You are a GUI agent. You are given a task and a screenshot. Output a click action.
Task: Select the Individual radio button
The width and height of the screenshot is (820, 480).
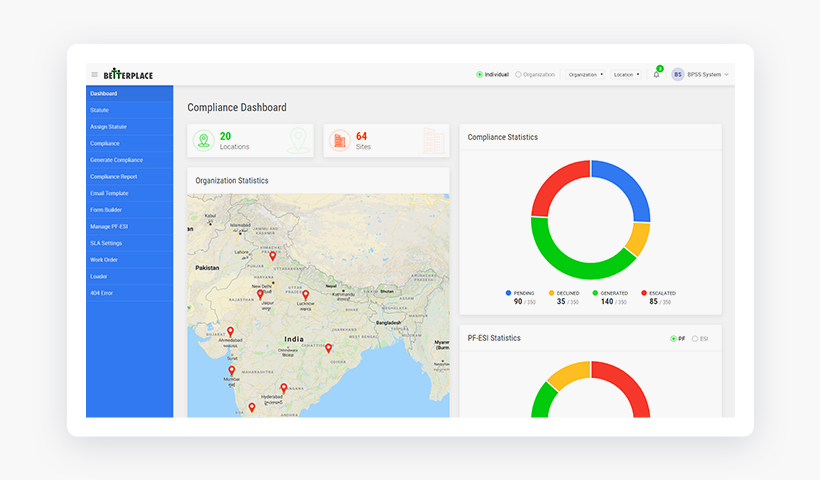point(479,75)
